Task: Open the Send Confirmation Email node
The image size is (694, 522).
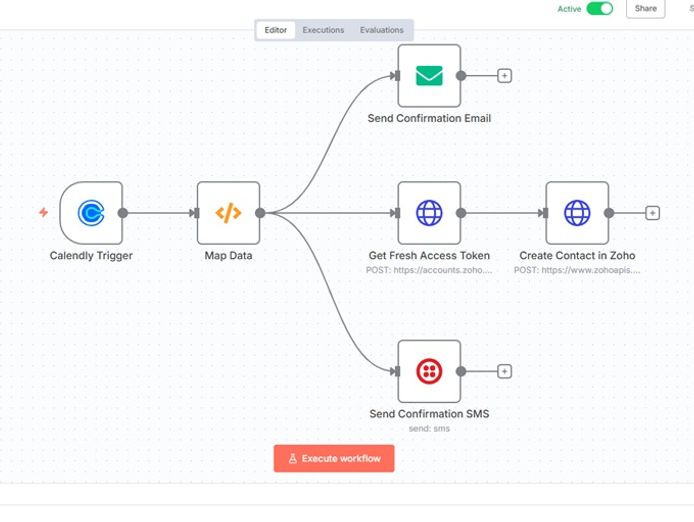Action: (x=429, y=75)
